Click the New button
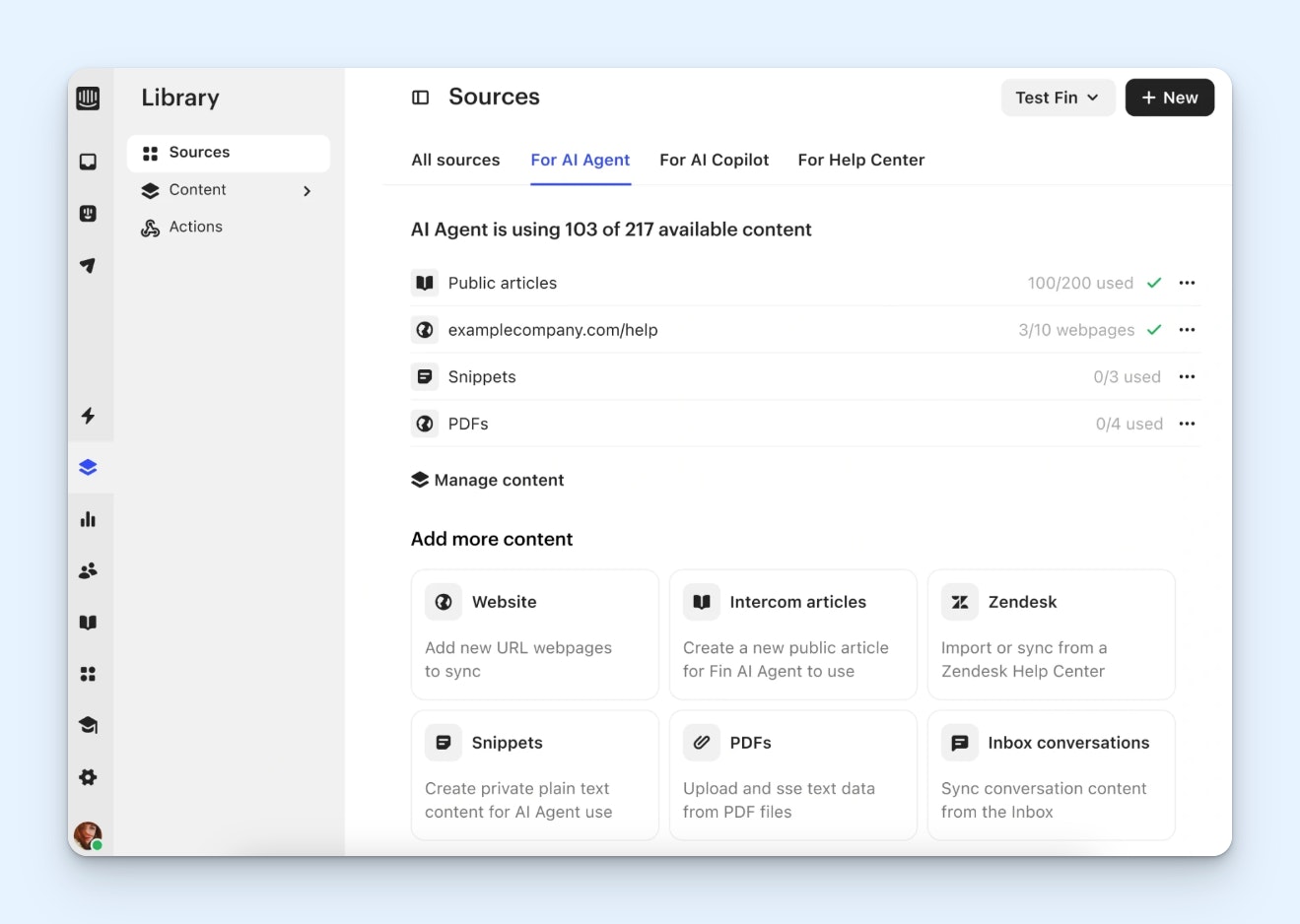 1169,98
